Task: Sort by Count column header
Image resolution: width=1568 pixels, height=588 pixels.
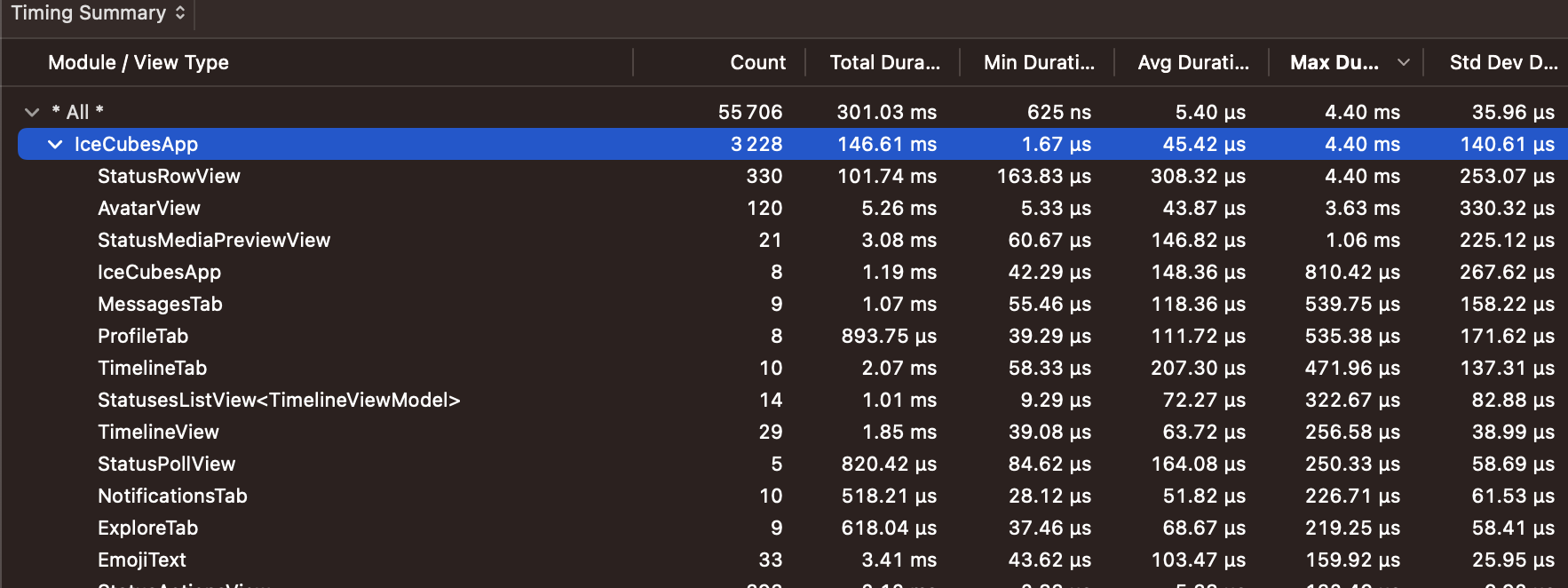Action: [757, 62]
